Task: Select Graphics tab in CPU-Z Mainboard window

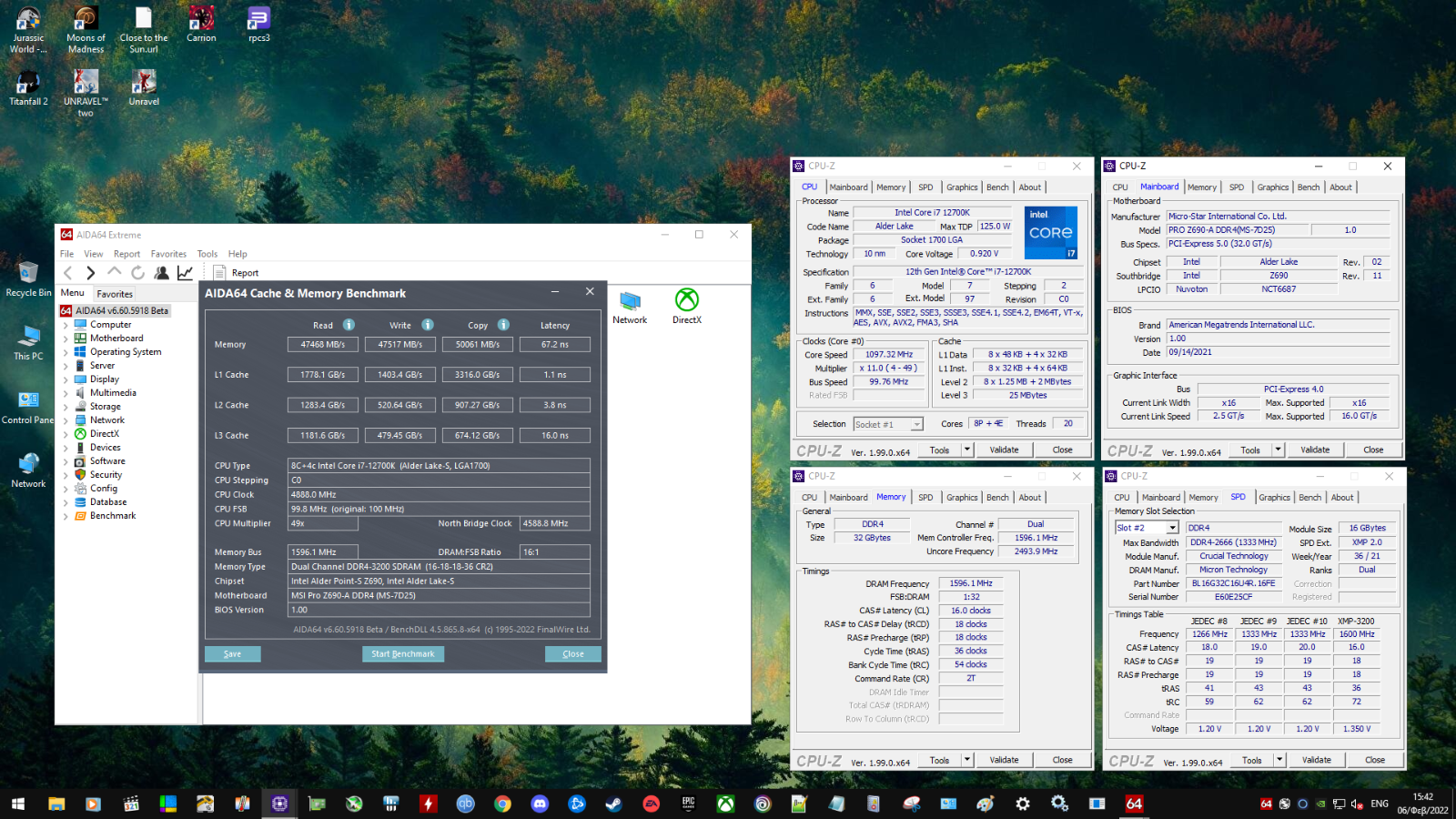Action: click(1273, 187)
